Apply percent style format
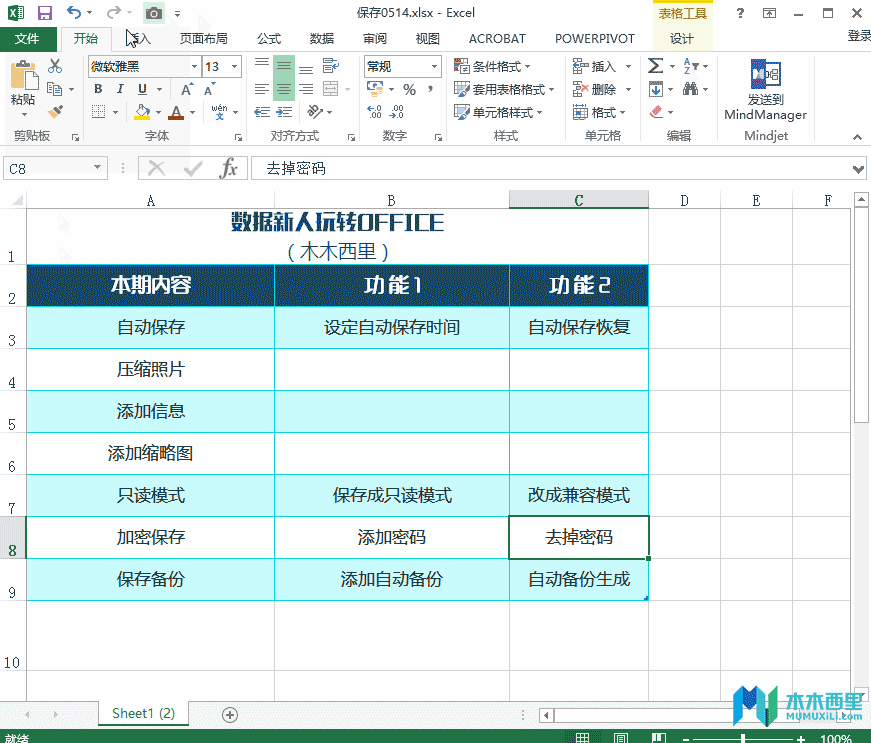 pyautogui.click(x=409, y=89)
